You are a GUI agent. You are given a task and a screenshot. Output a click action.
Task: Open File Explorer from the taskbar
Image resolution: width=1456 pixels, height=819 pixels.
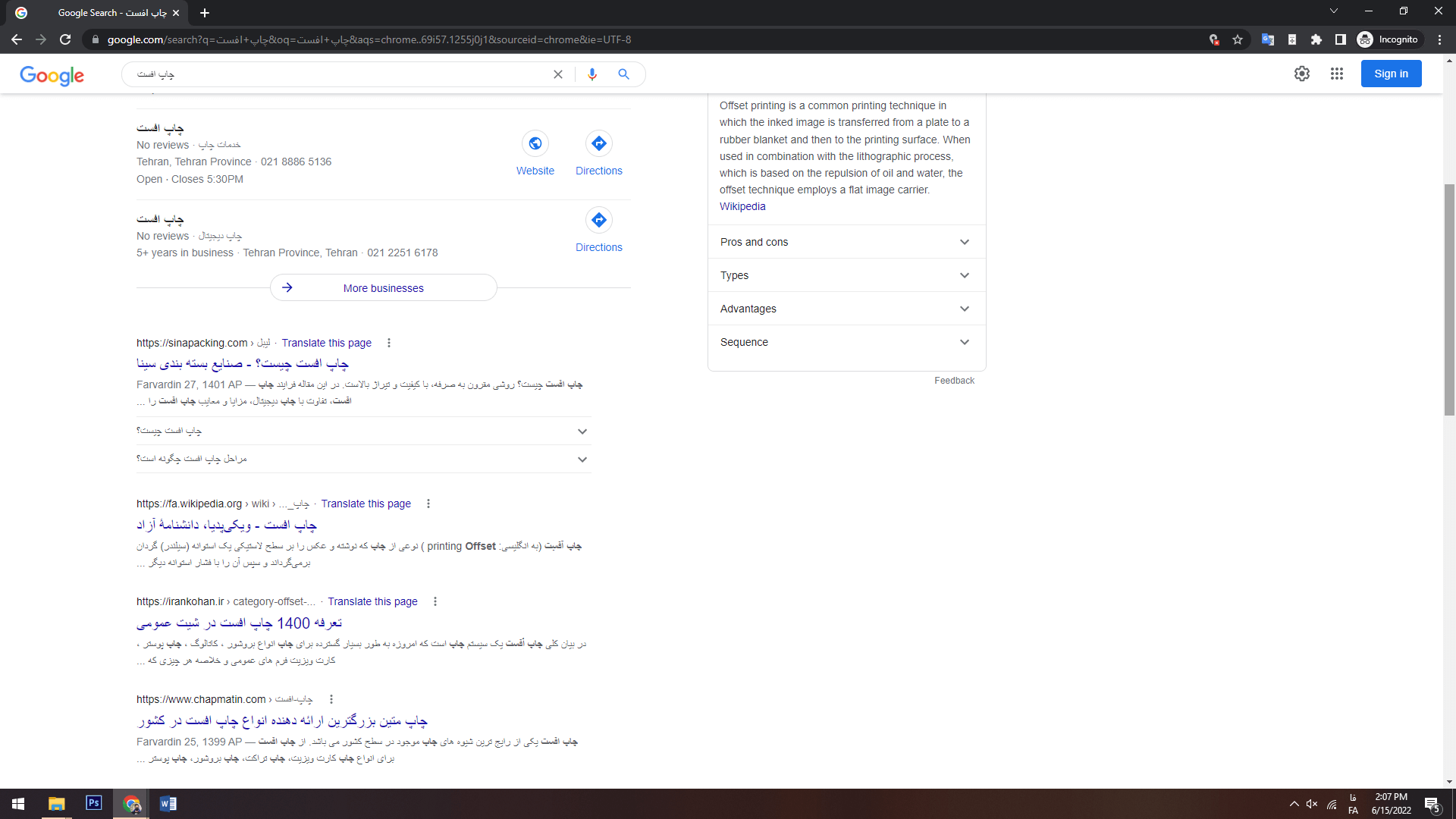[57, 804]
